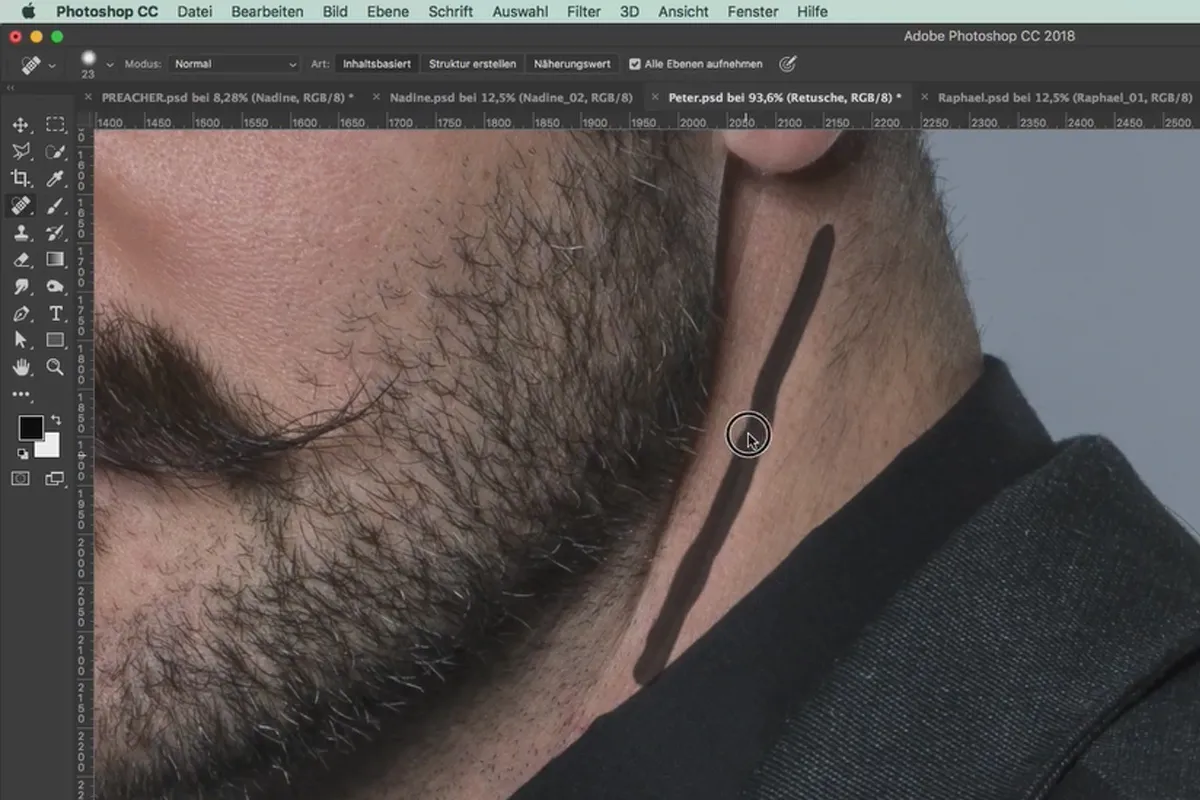Select the Polygonal Lasso tool
Viewport: 1200px width, 800px height.
point(21,152)
